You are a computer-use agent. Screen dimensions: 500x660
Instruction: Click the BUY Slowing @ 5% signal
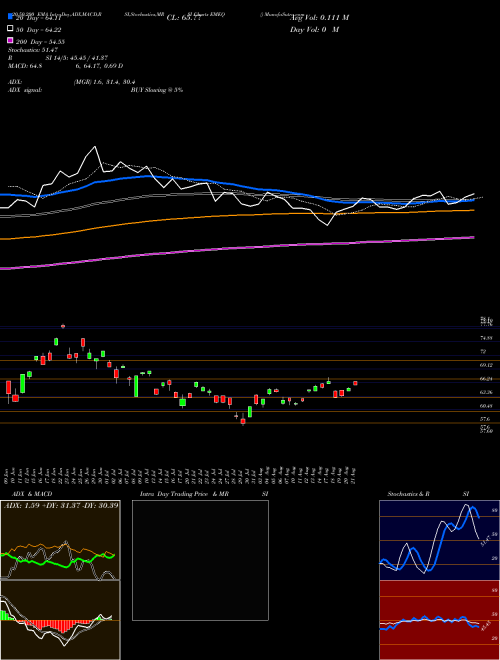[157, 90]
